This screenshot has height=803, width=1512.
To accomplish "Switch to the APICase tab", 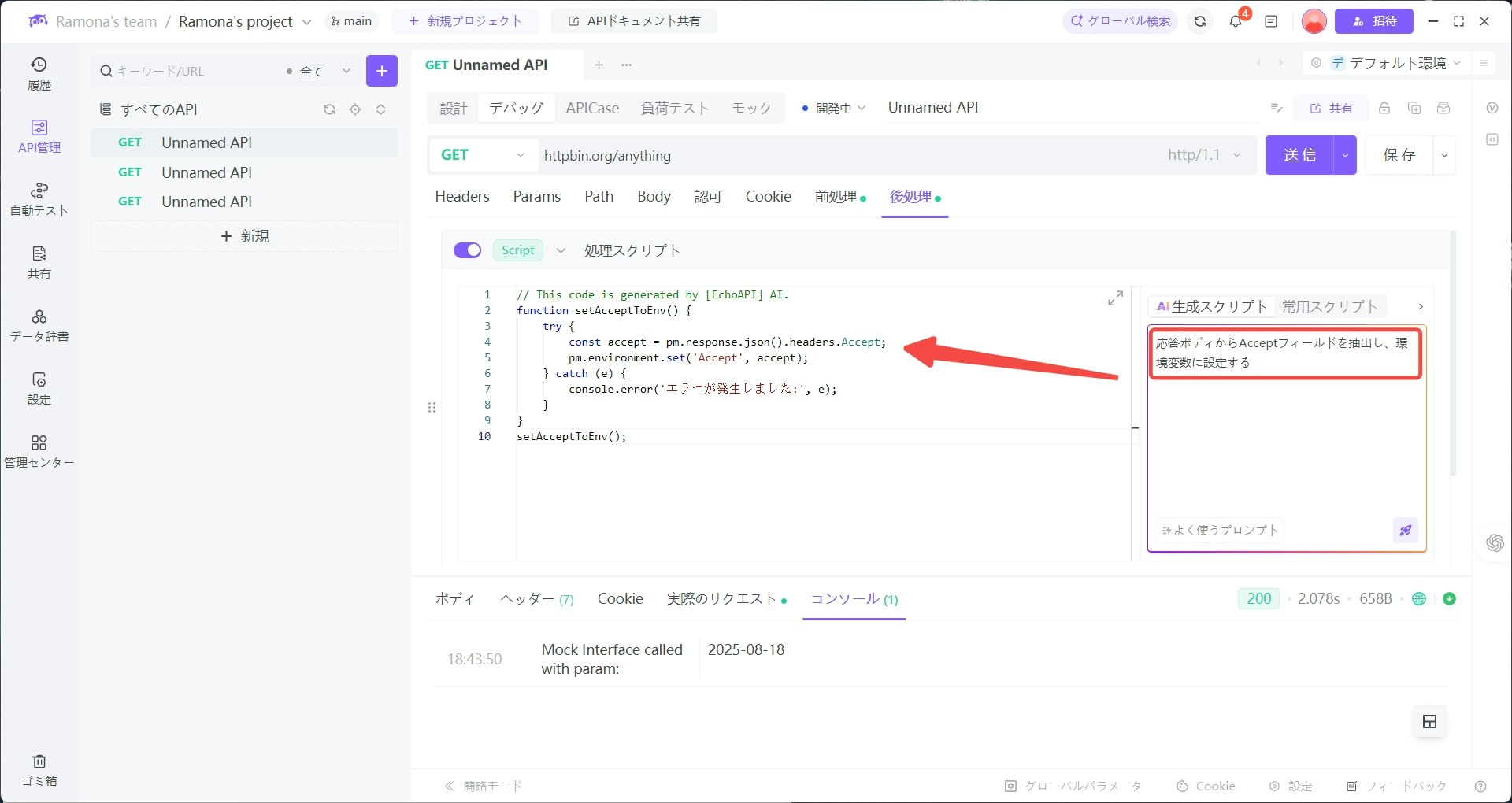I will tap(592, 108).
